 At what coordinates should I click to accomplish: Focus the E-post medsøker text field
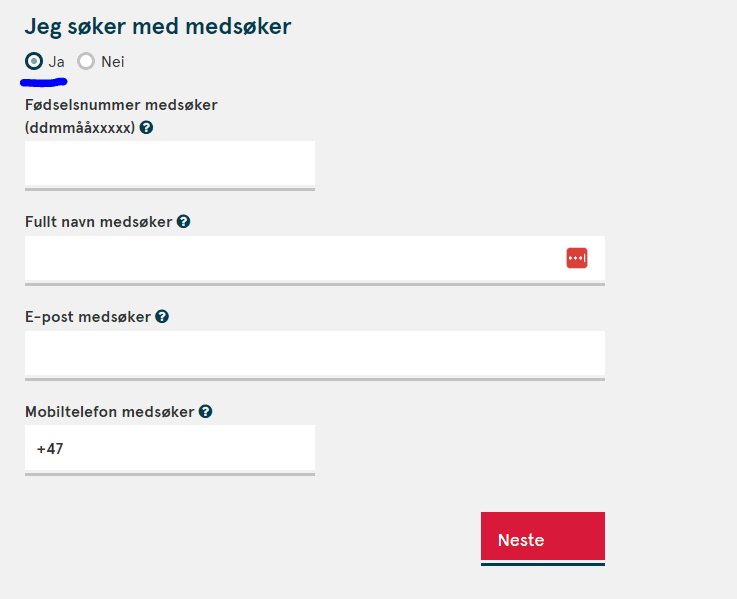pos(314,353)
